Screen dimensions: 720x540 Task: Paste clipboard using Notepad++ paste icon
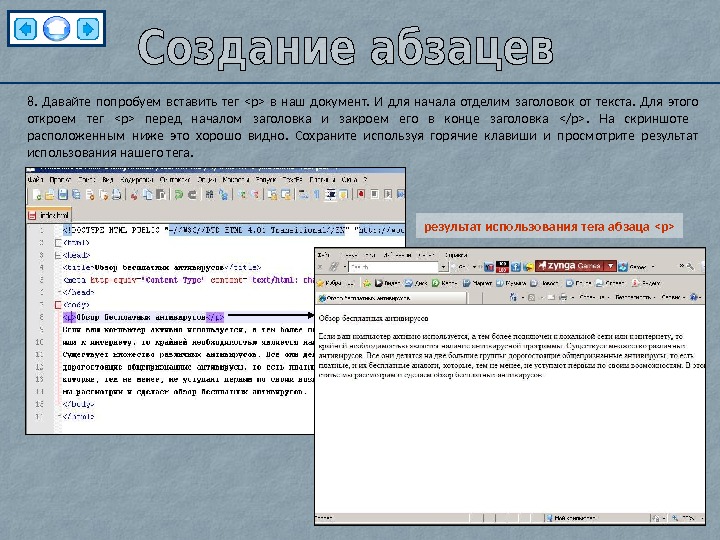click(x=161, y=195)
